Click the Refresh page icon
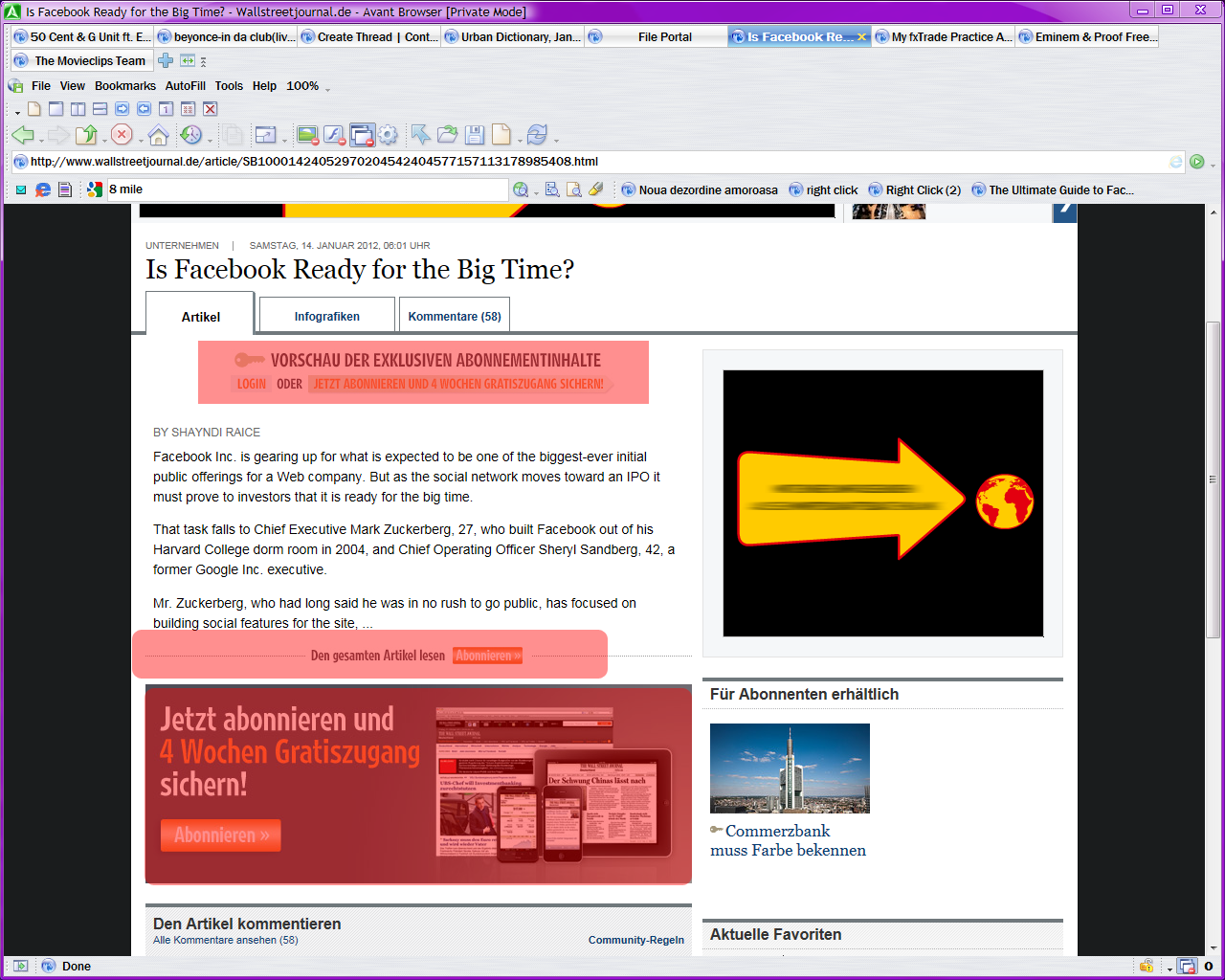Viewport: 1225px width, 980px height. (538, 135)
